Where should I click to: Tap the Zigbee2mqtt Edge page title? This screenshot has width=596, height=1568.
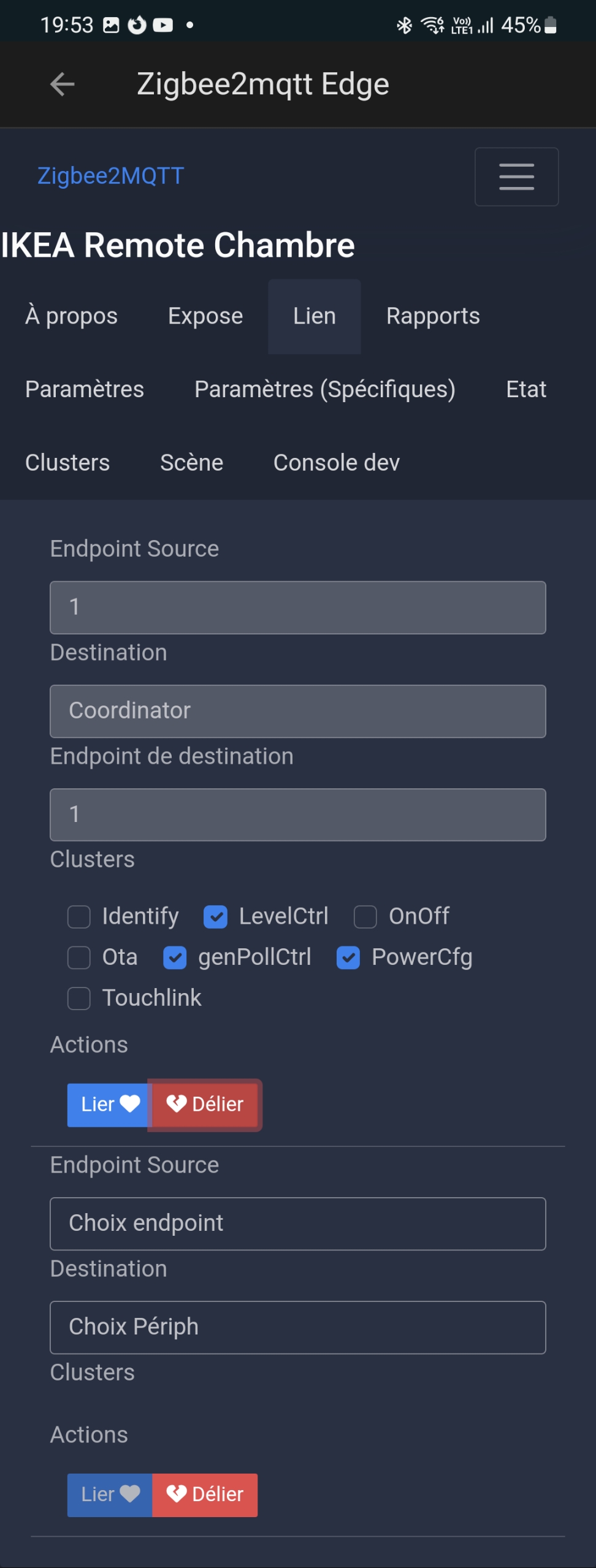(263, 85)
